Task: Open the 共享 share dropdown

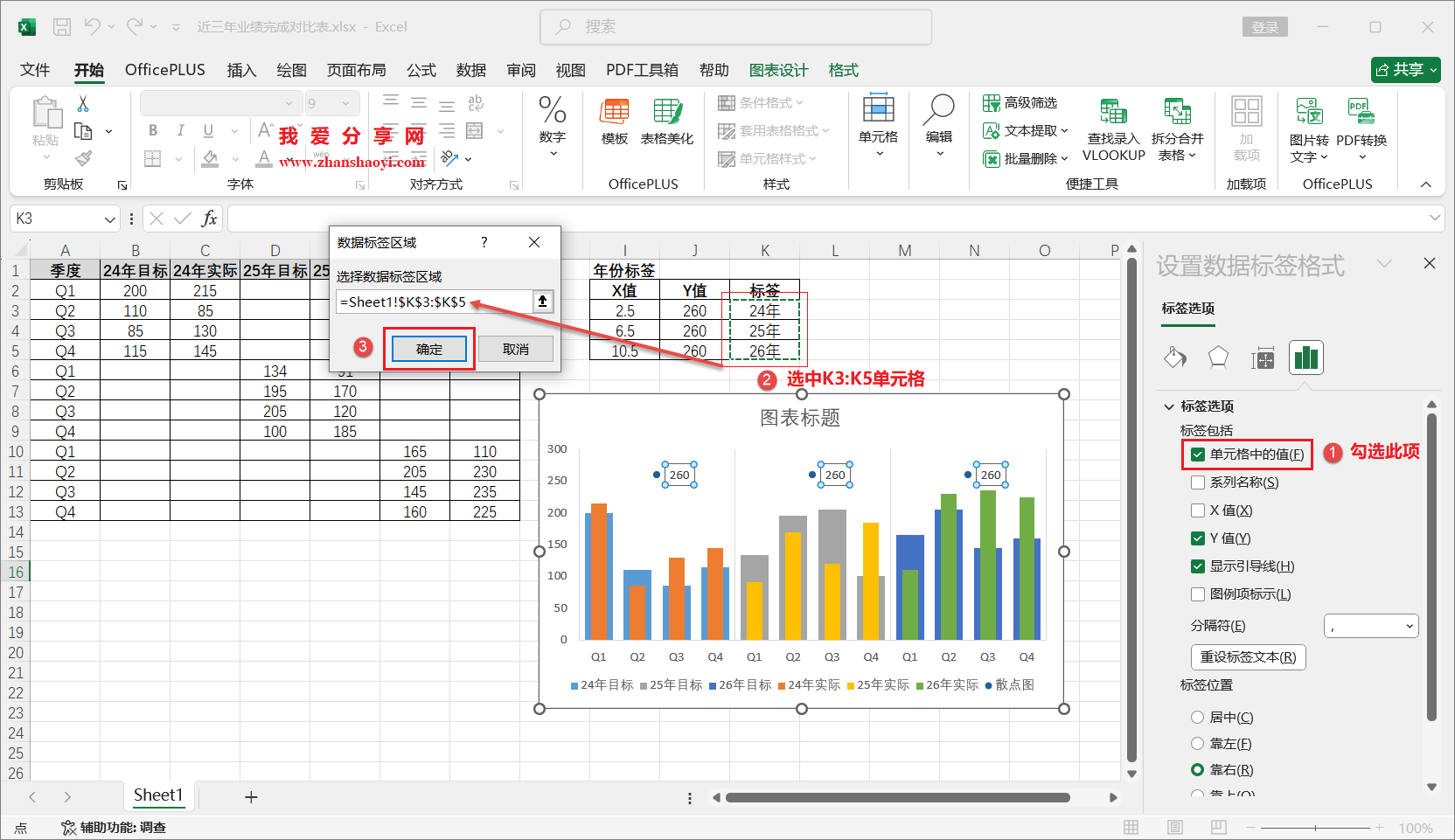Action: 1406,70
